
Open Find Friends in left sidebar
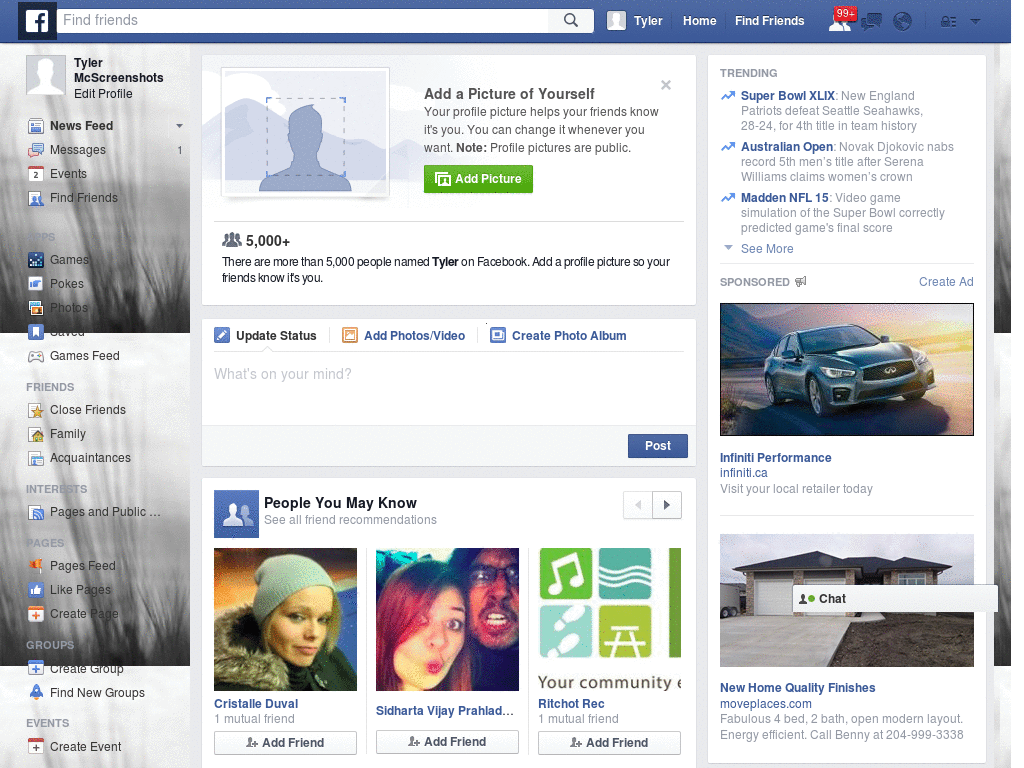click(x=73, y=198)
